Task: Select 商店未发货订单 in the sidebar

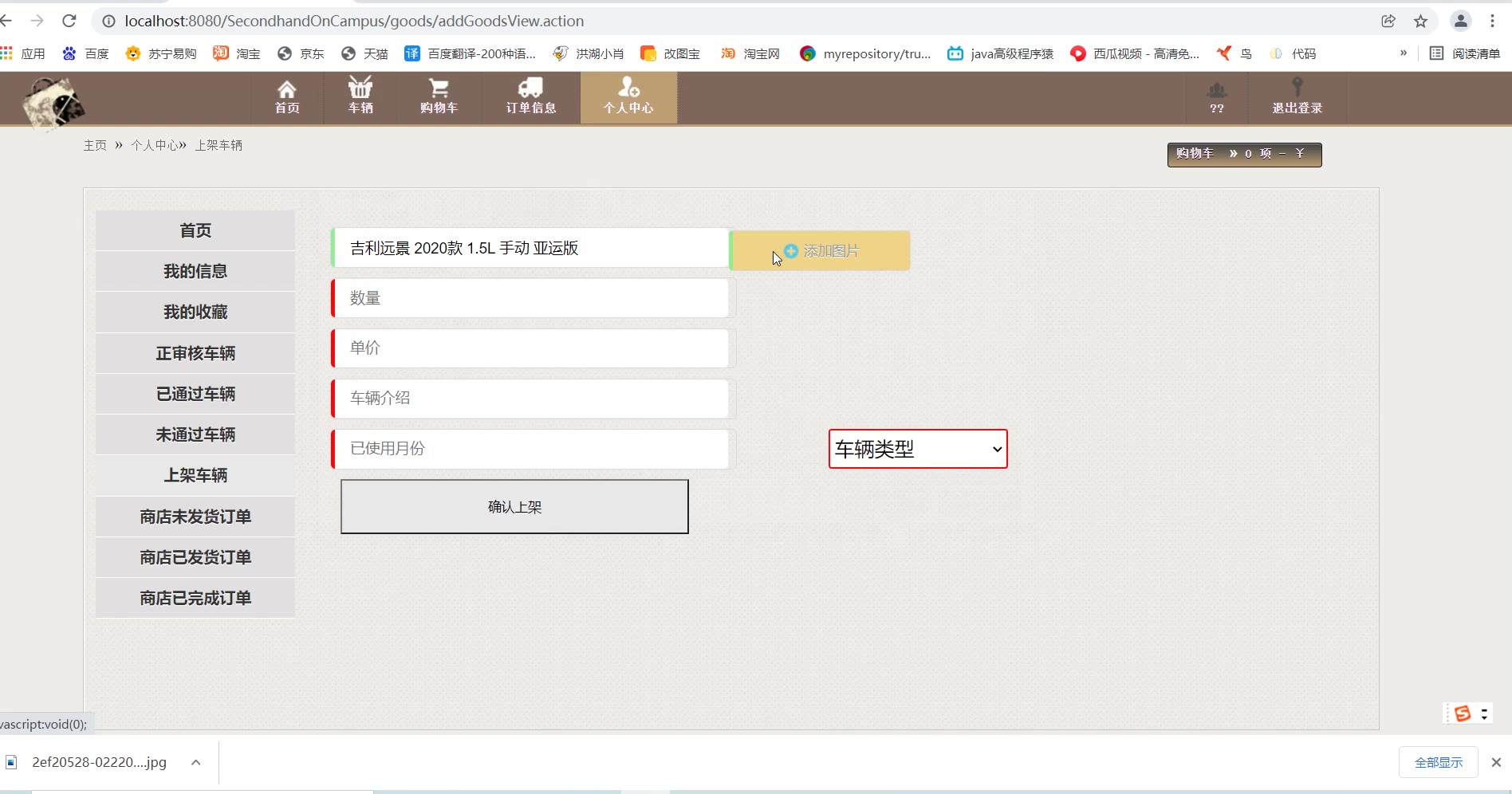Action: tap(195, 517)
